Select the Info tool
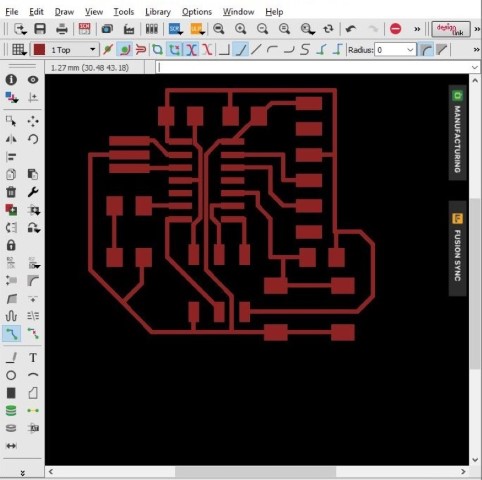The image size is (482, 480). [x=11, y=80]
